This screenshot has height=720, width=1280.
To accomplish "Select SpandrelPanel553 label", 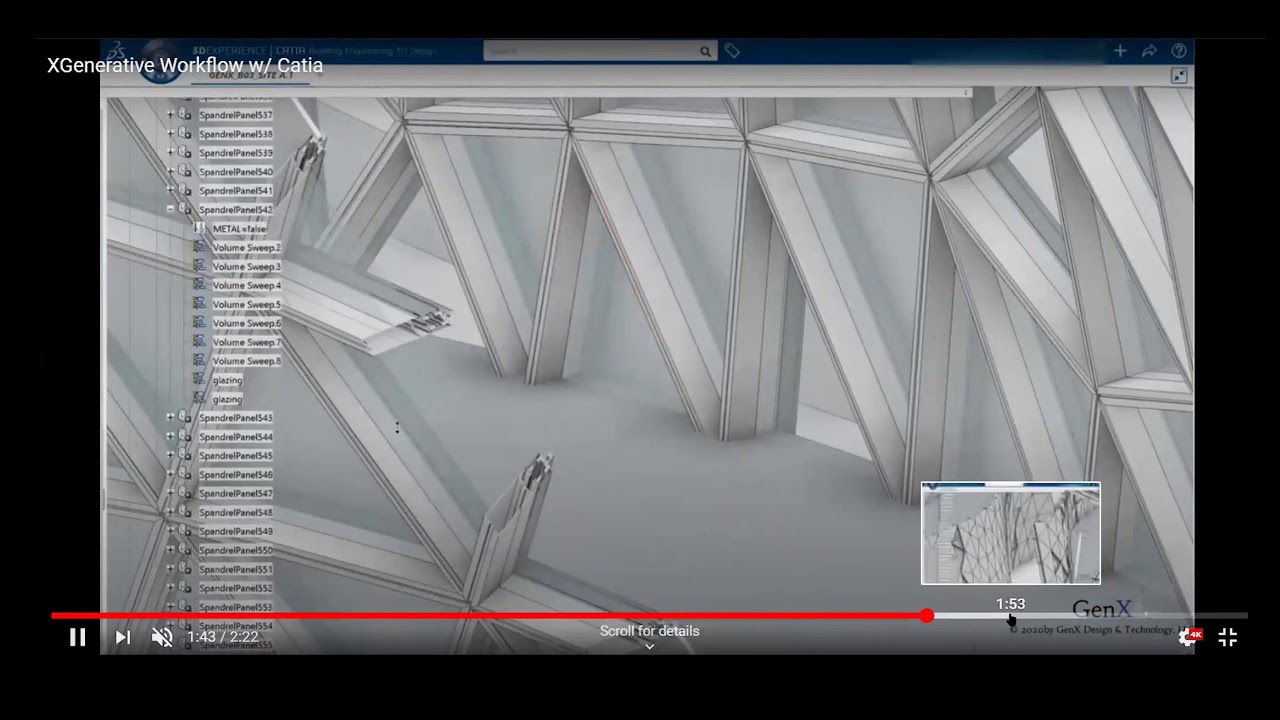I will 236,608.
